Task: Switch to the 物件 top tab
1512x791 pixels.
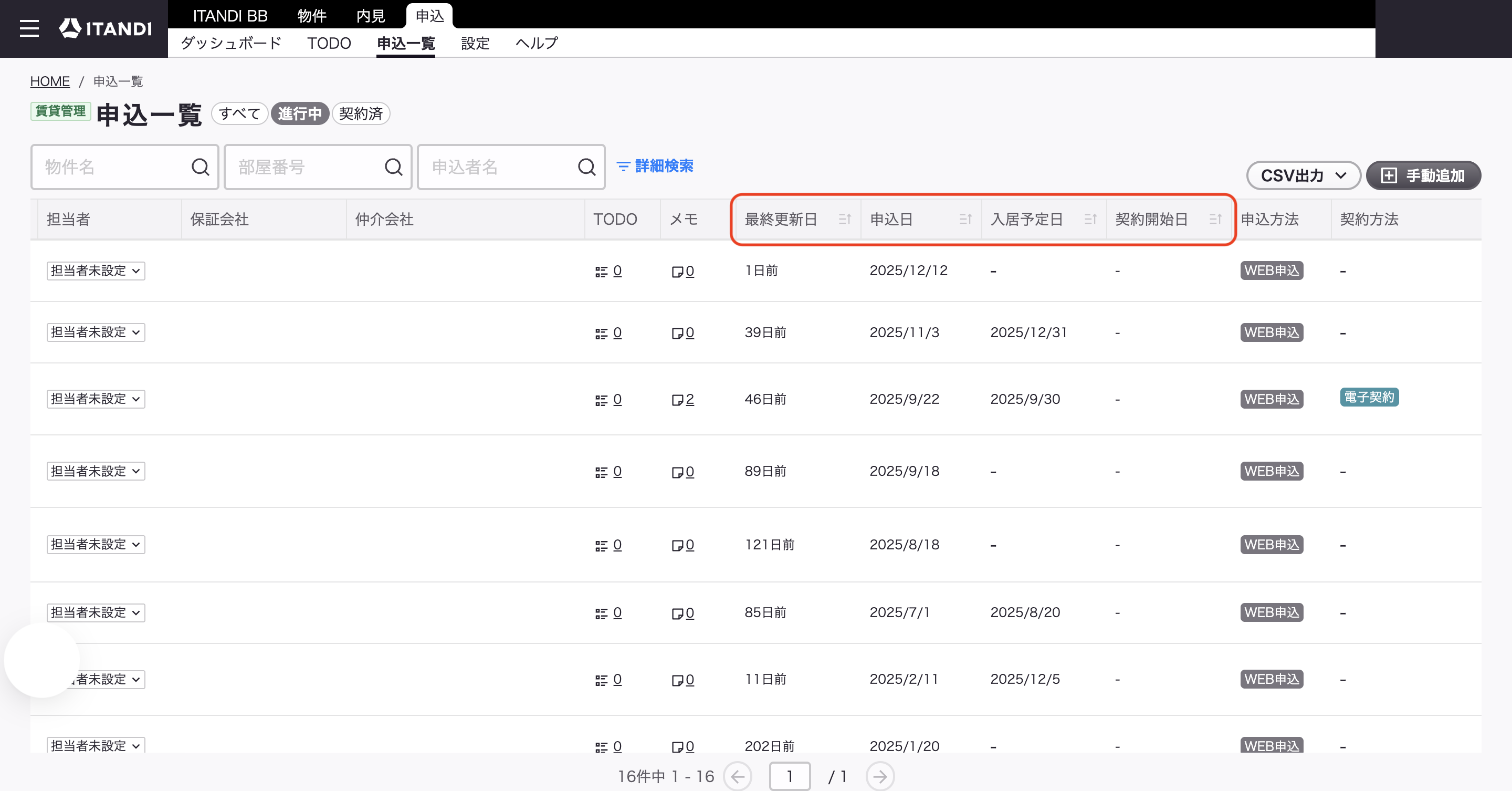Action: coord(312,16)
